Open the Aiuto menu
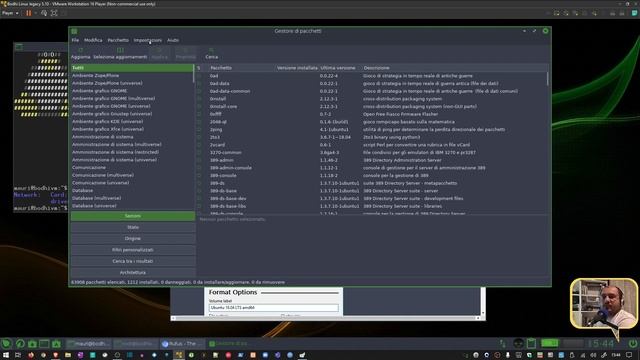The width and height of the screenshot is (640, 360). [173, 40]
